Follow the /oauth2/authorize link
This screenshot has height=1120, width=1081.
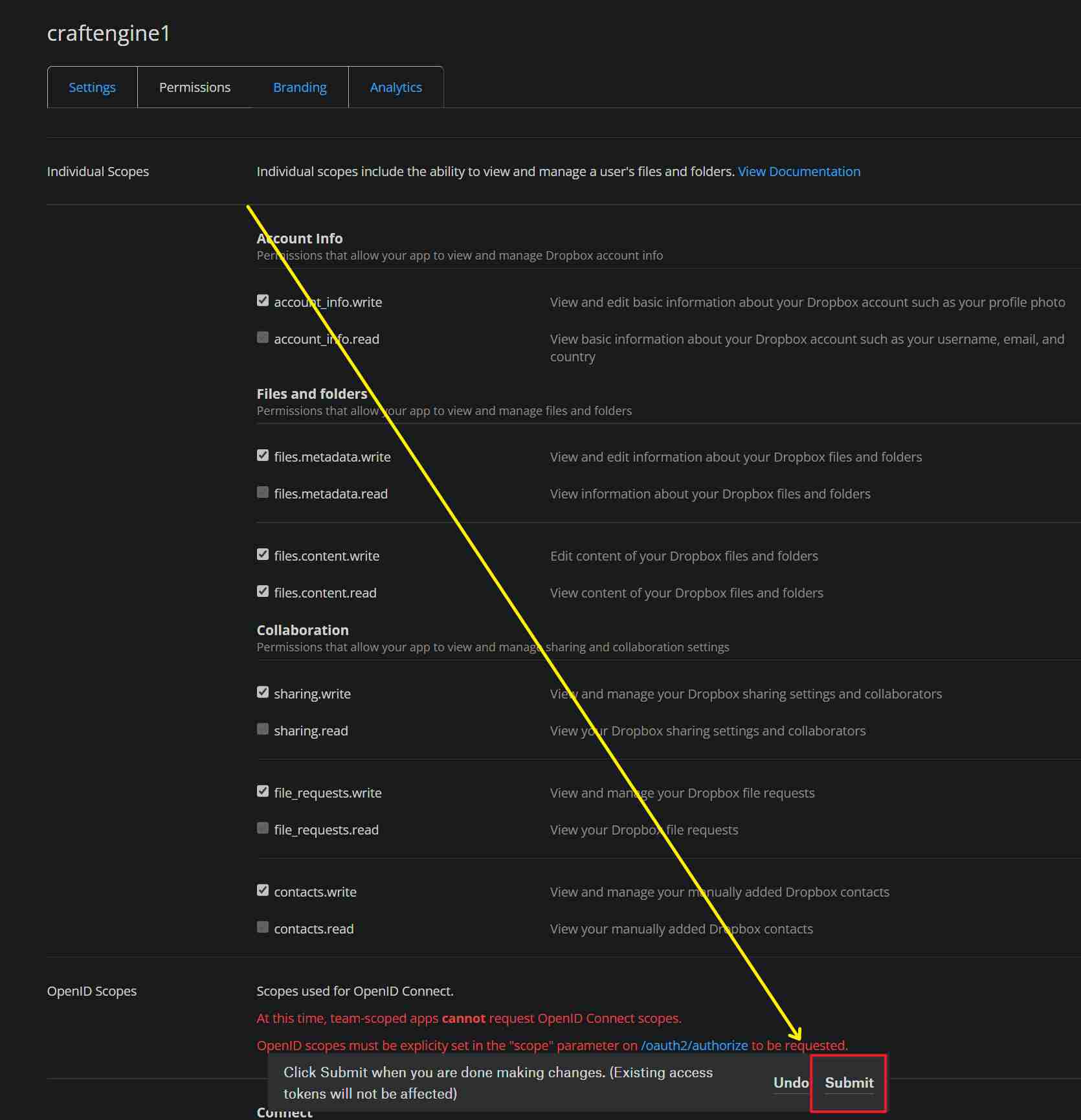coord(694,1046)
